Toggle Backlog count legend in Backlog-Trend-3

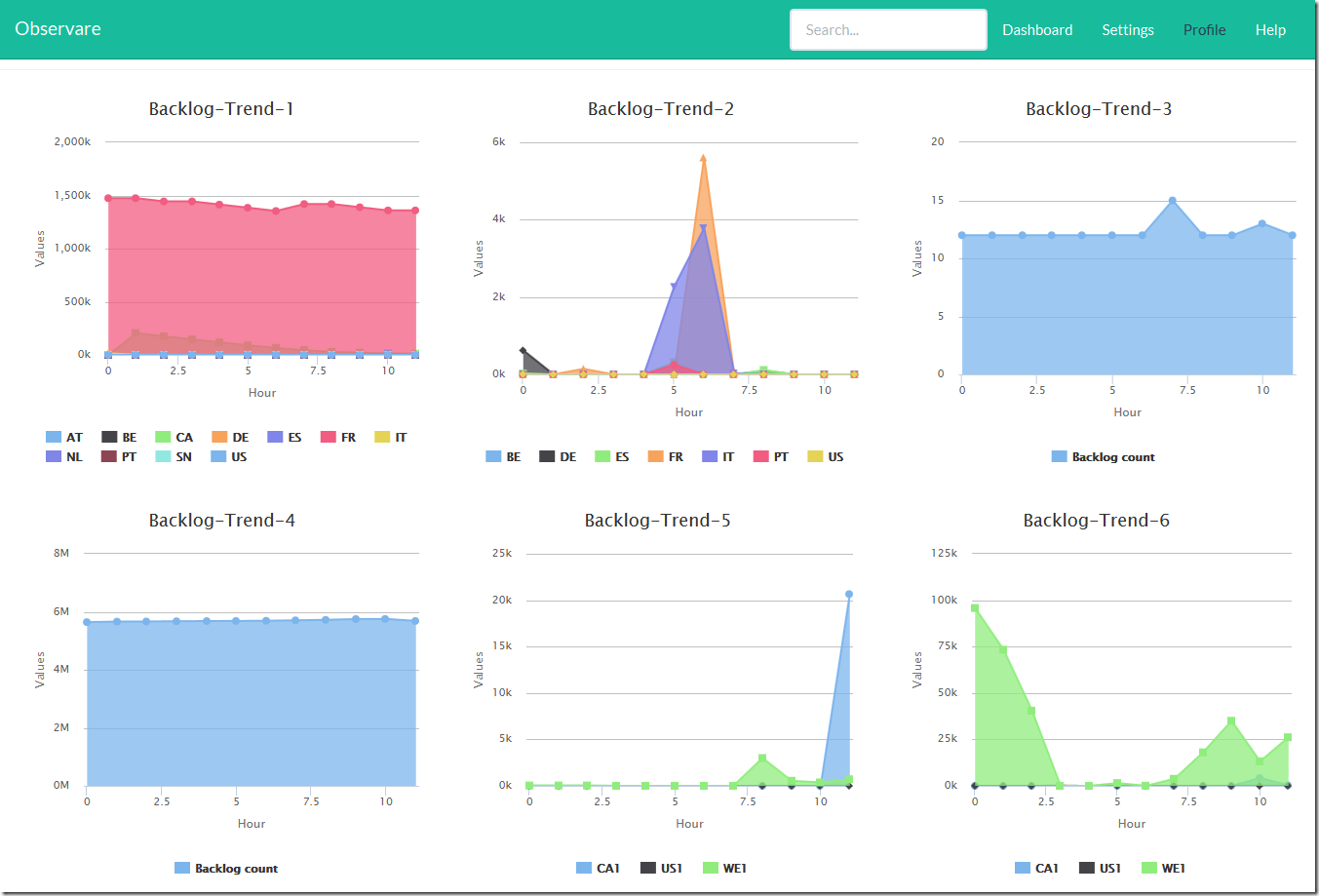1104,457
